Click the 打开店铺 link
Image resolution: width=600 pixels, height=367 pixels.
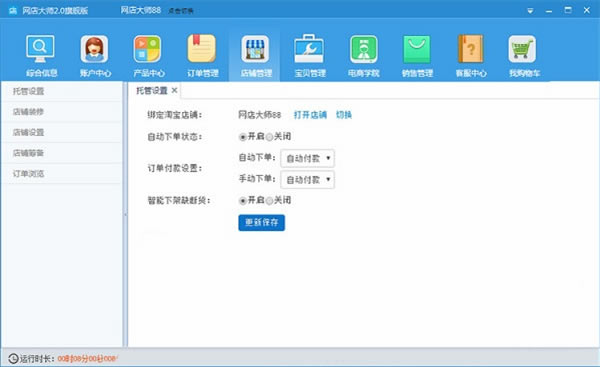pyautogui.click(x=310, y=115)
